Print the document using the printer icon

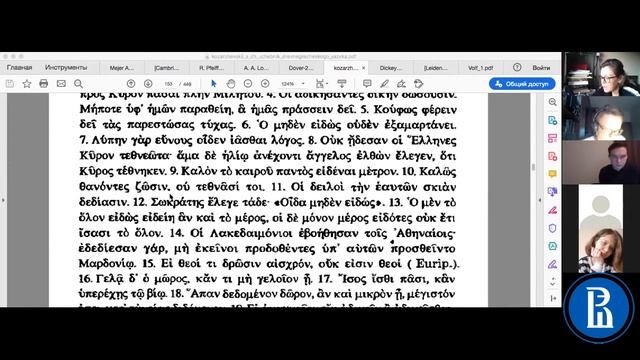[x=44, y=84]
